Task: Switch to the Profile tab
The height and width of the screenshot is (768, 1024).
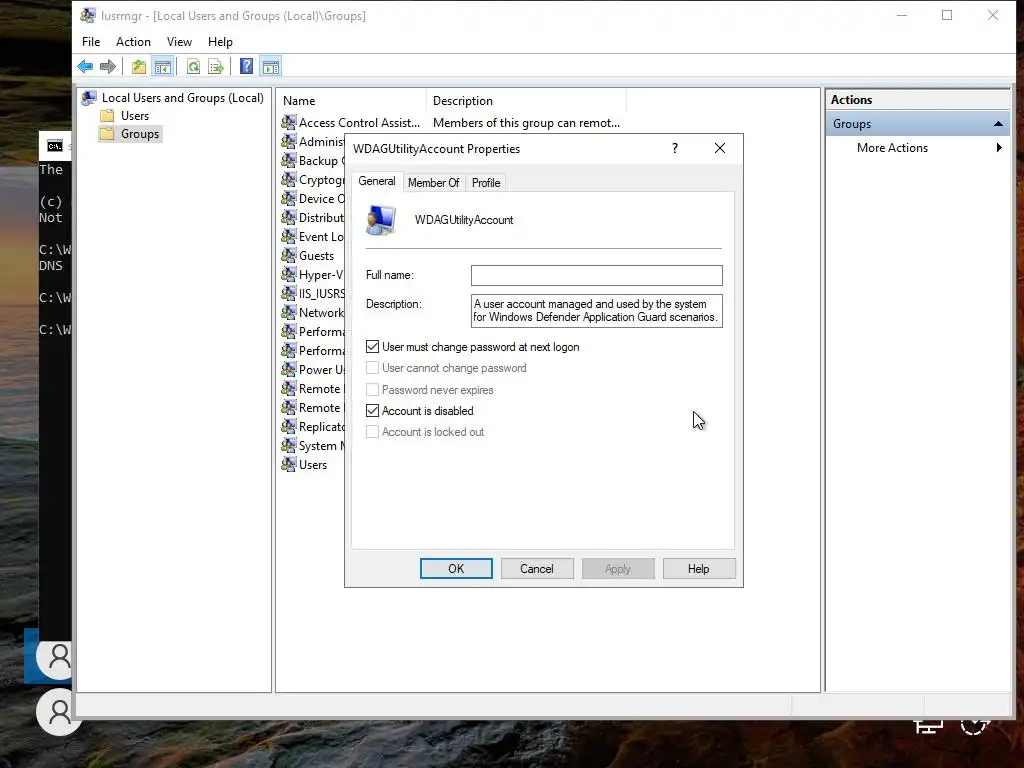Action: [x=486, y=183]
